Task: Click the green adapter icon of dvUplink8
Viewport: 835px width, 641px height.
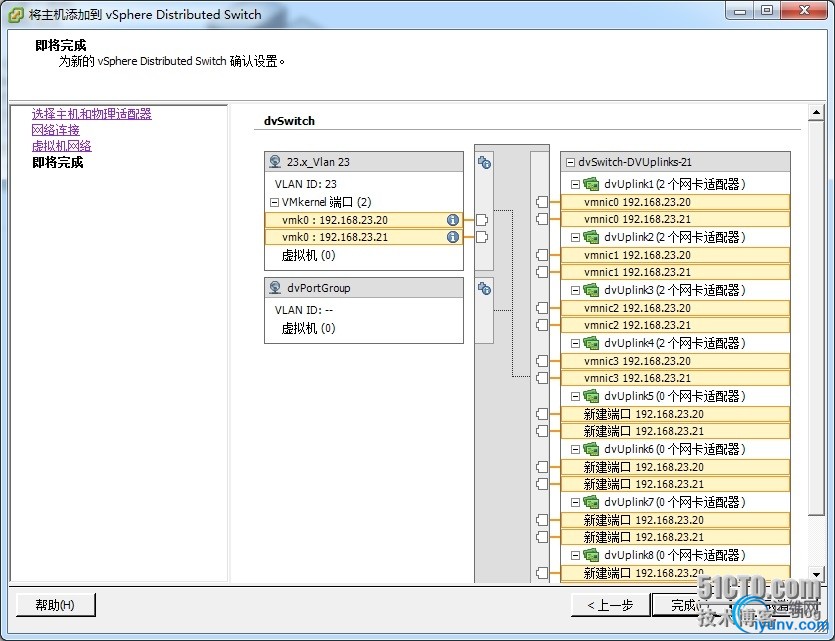Action: click(x=591, y=555)
